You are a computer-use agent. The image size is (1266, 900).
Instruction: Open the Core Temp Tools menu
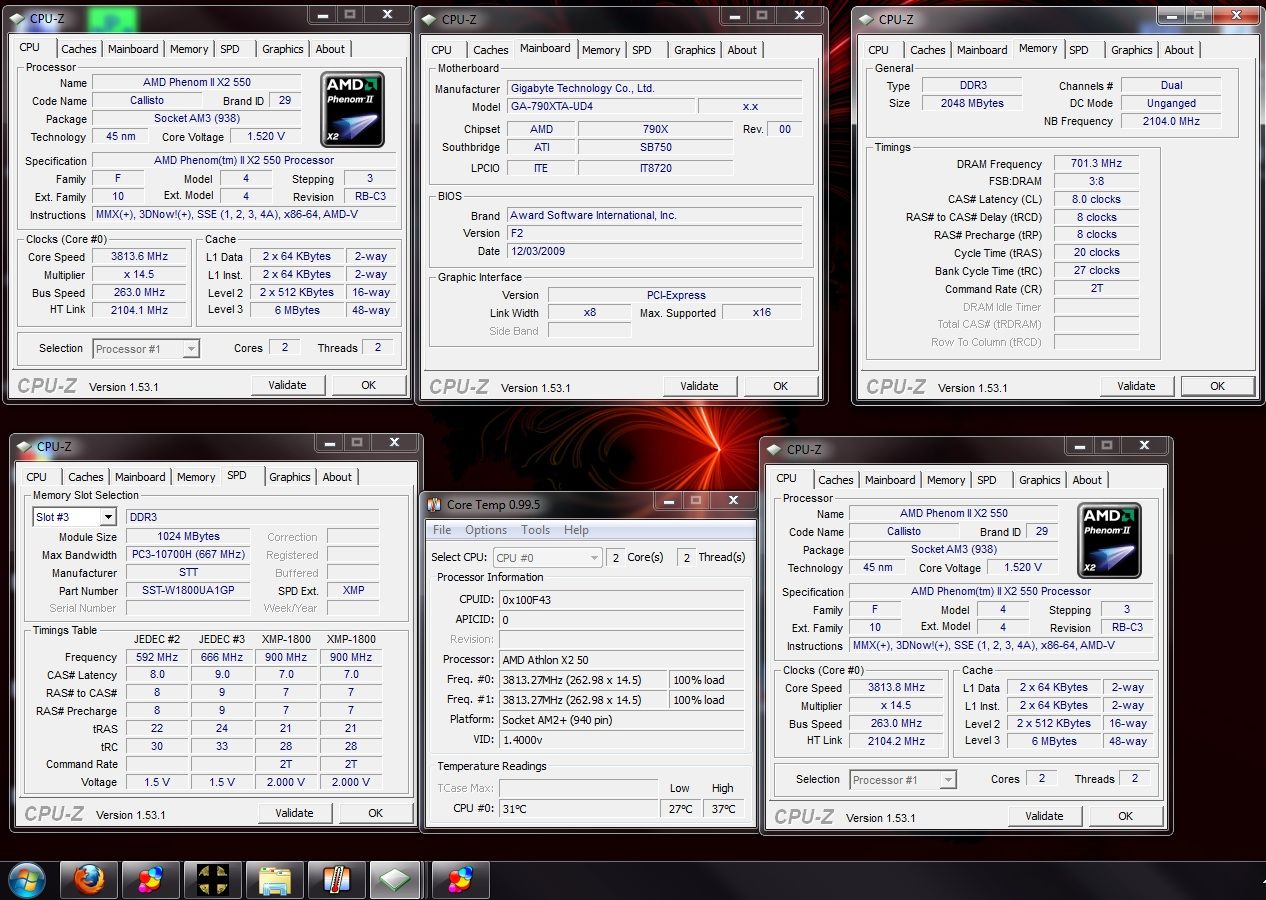point(535,530)
